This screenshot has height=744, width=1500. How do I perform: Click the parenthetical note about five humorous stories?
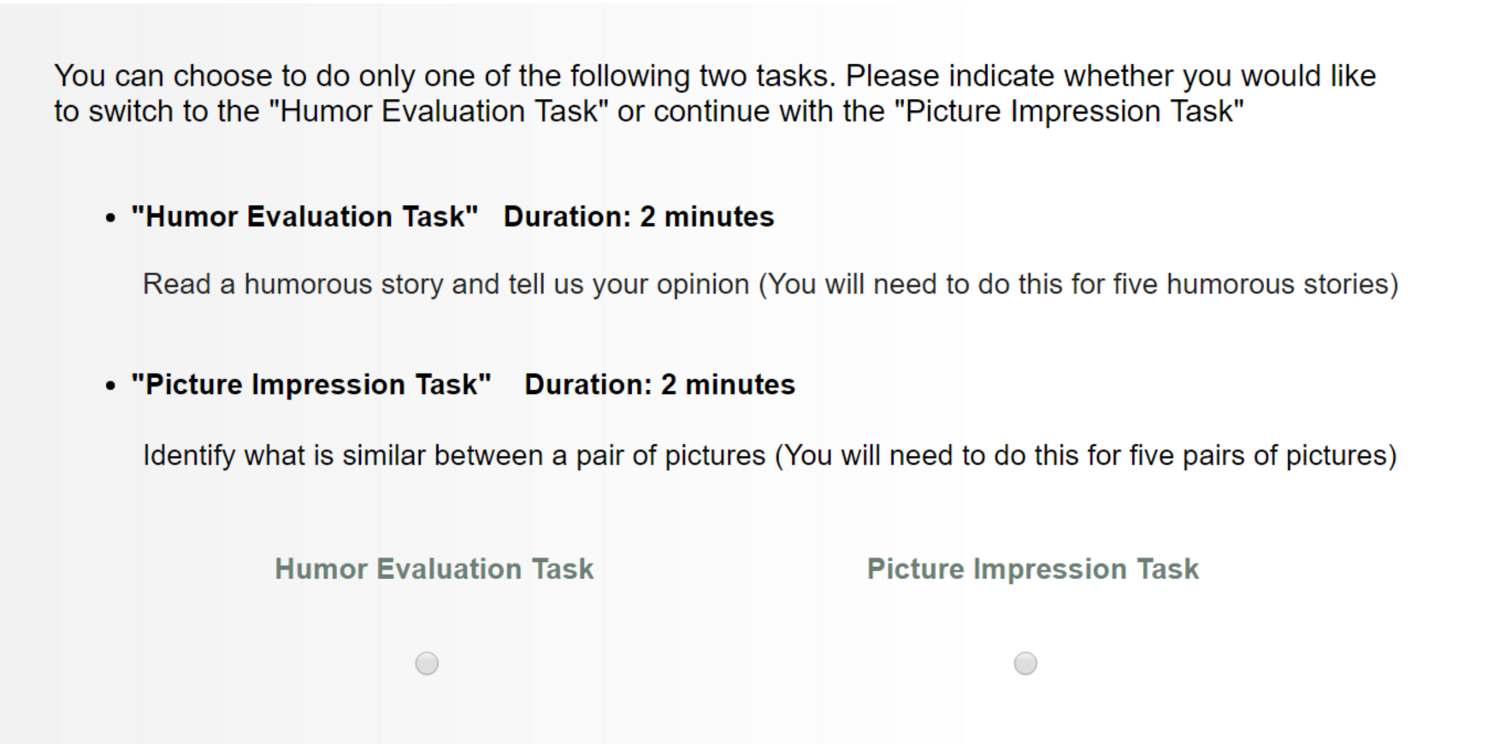pos(1078,285)
